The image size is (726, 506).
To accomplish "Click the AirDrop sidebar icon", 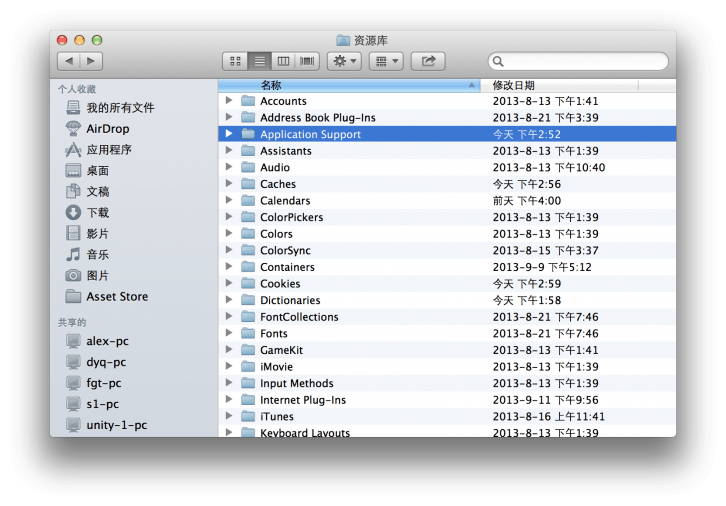I will tap(73, 129).
